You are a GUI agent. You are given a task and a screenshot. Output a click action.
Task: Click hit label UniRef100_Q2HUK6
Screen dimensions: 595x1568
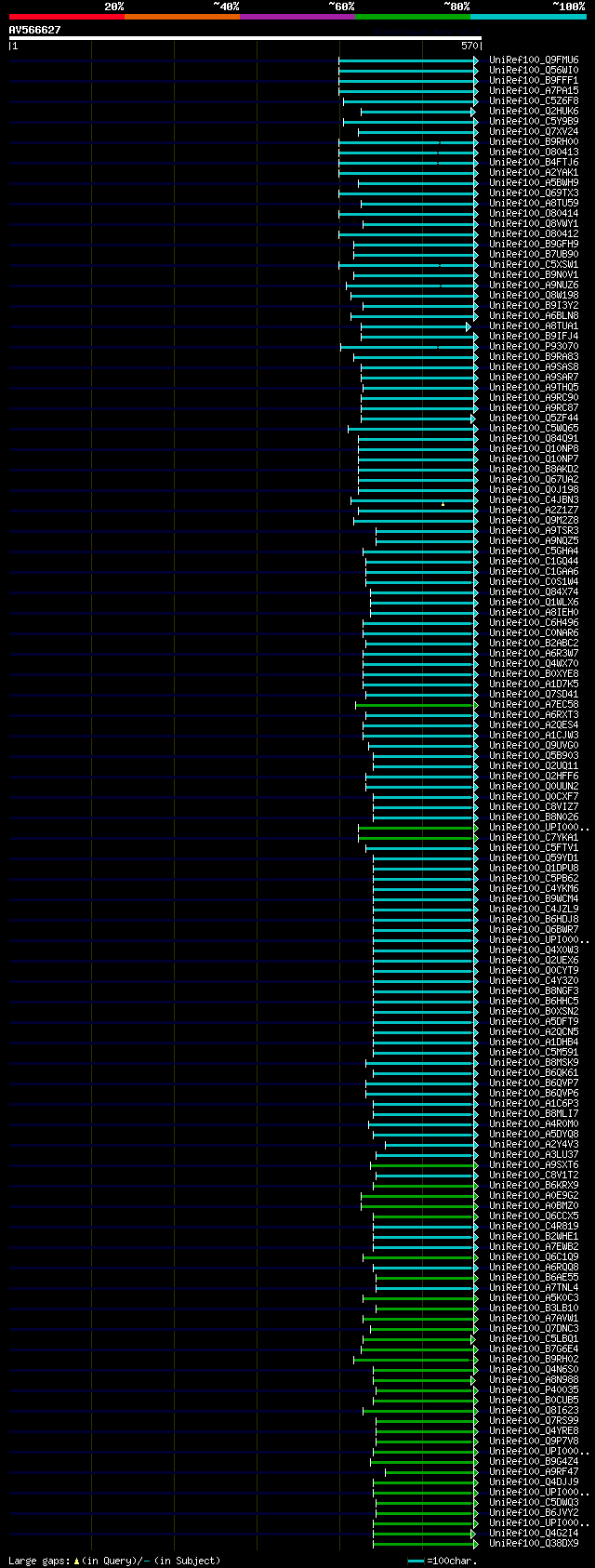[x=534, y=111]
